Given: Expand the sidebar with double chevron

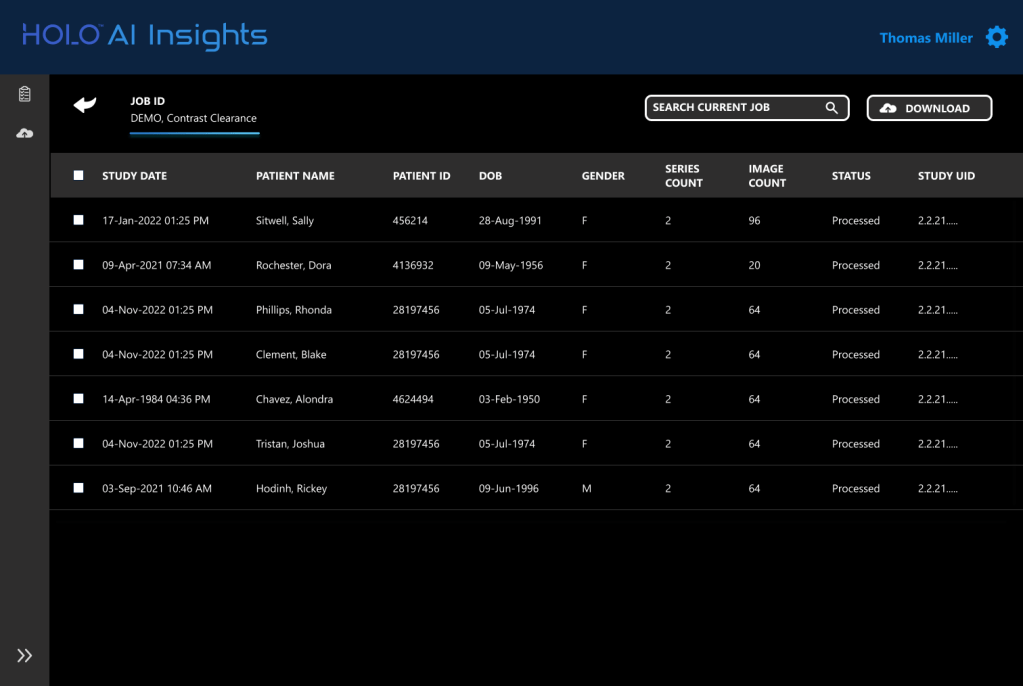Looking at the screenshot, I should coord(25,655).
